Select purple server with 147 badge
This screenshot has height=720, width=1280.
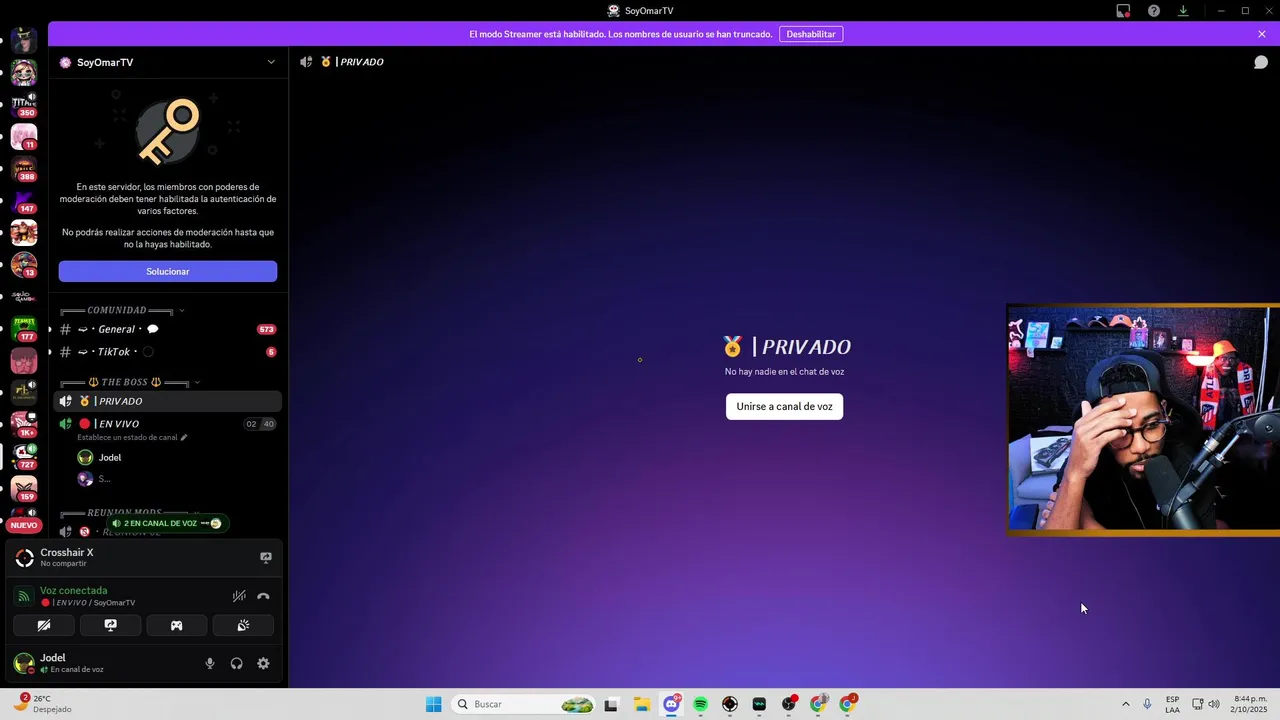pos(24,201)
